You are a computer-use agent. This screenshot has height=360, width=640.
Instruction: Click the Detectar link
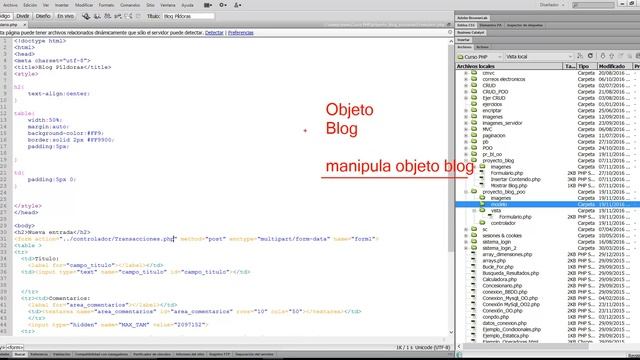[x=214, y=33]
